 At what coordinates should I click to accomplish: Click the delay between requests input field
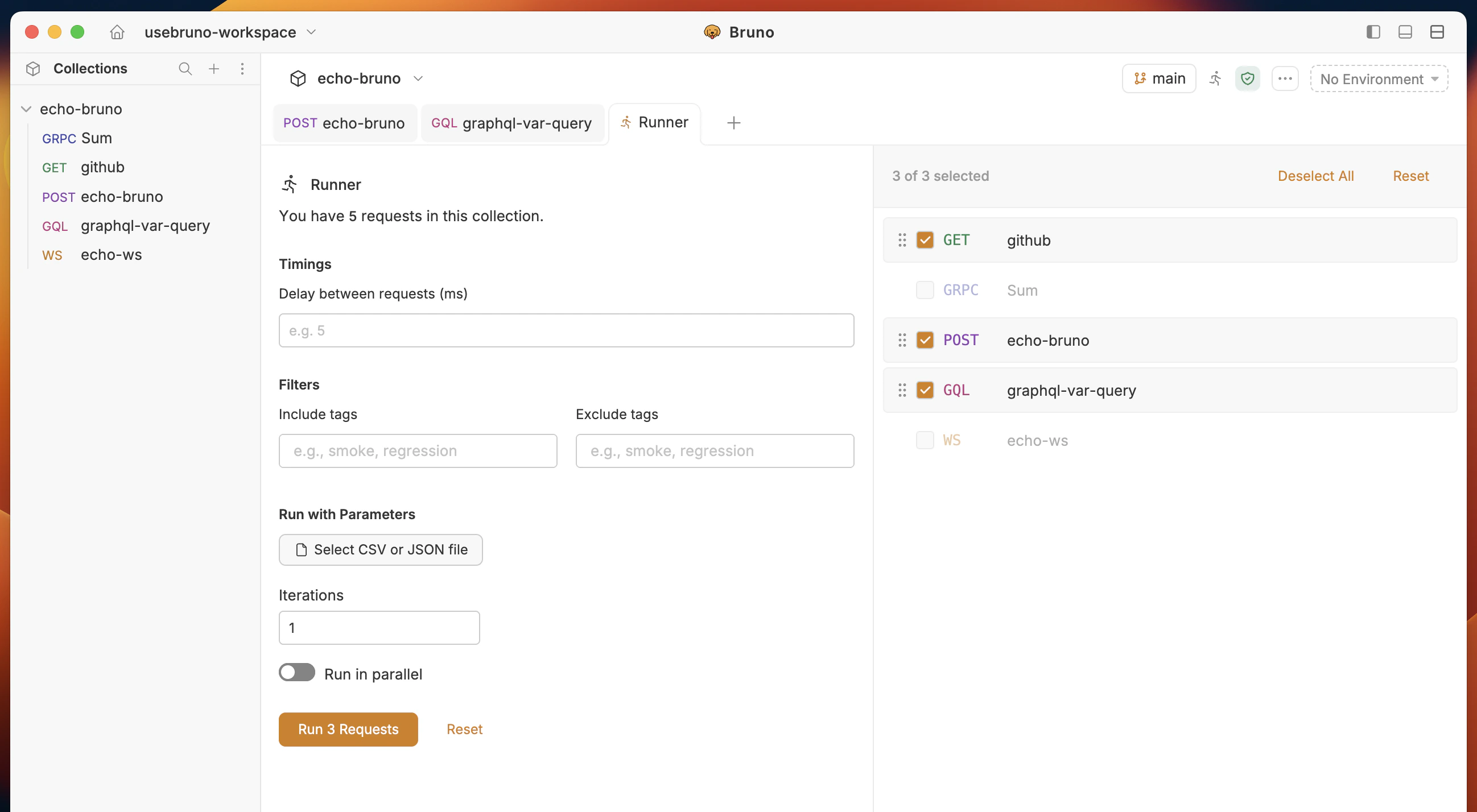tap(566, 330)
